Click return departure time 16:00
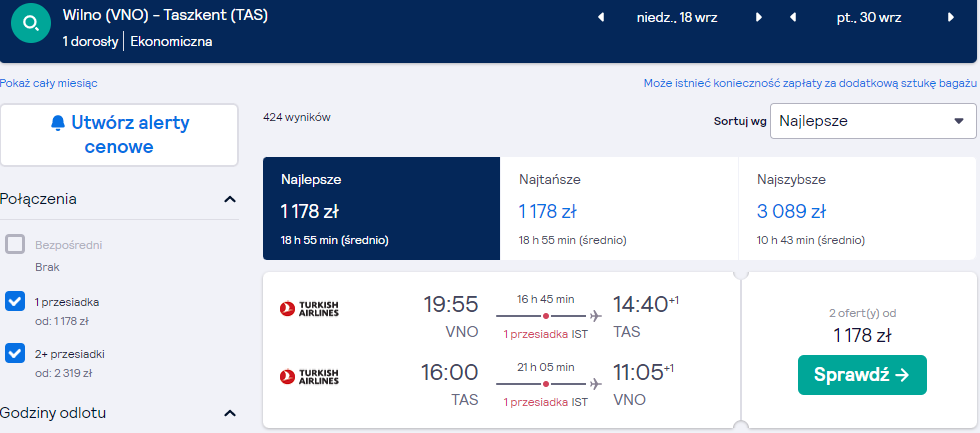Screen dimensions: 980x433 [x=450, y=372]
